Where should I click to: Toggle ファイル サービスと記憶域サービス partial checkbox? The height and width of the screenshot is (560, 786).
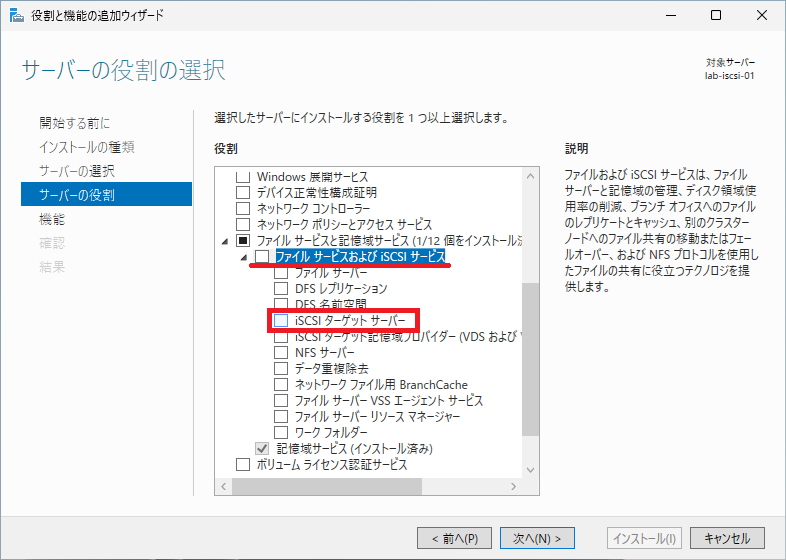243,240
